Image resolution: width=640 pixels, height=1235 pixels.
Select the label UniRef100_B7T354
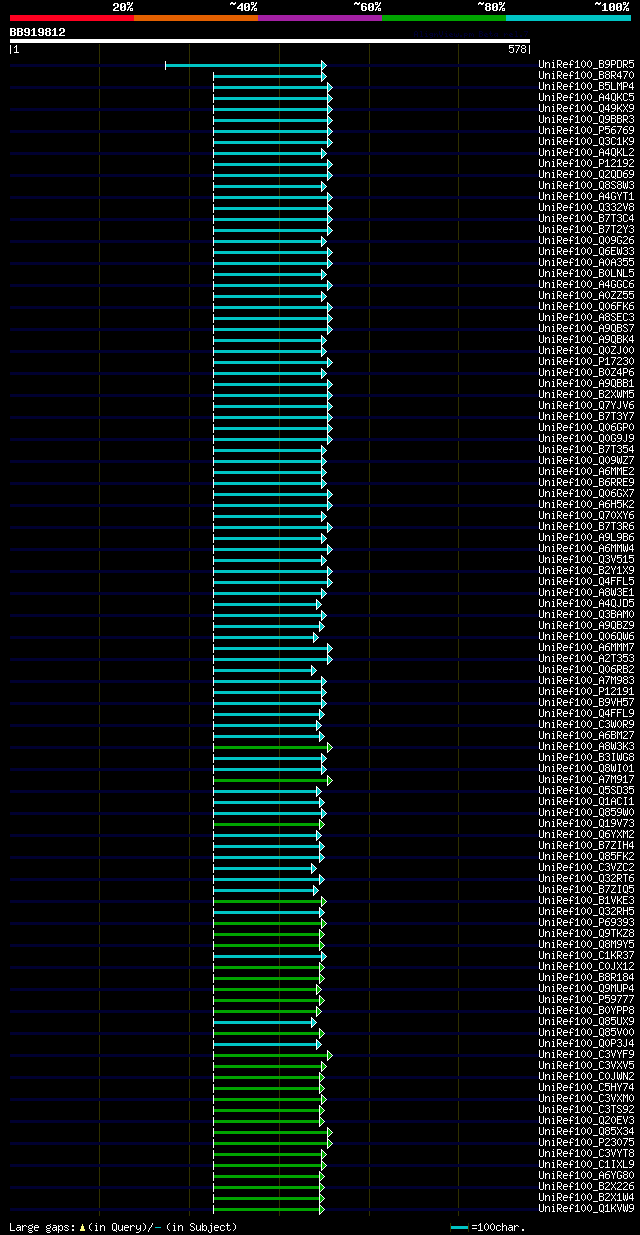(586, 449)
